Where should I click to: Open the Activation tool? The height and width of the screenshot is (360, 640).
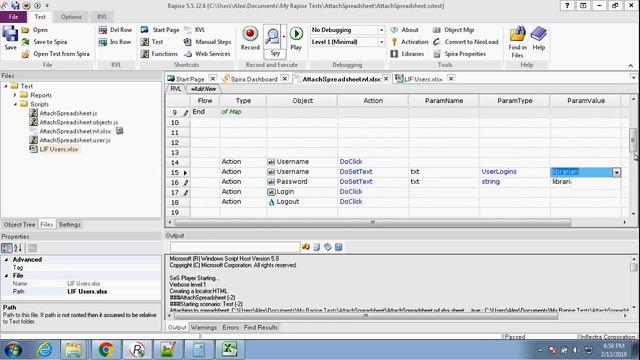(x=409, y=42)
